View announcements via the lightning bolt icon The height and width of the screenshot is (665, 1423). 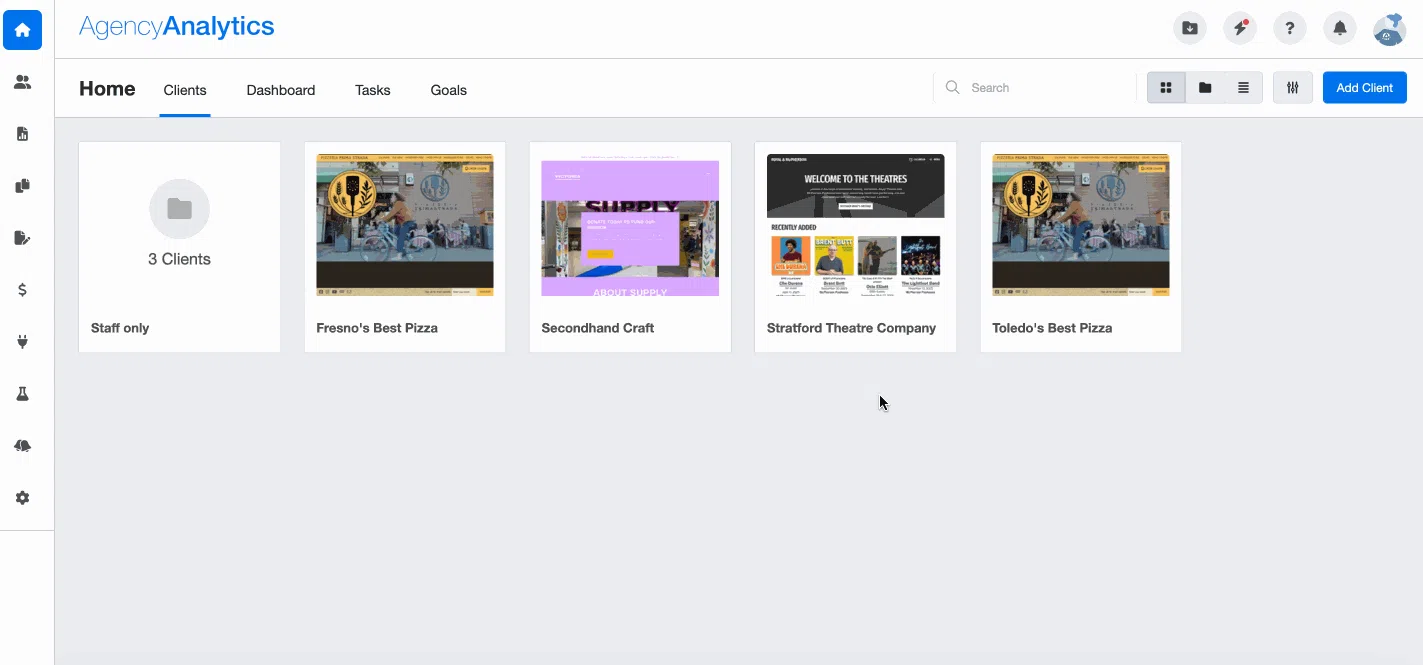point(1240,28)
